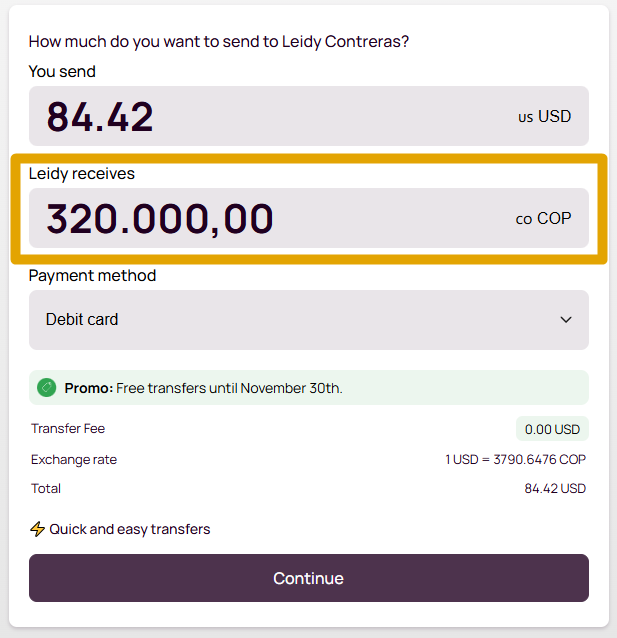Expand the payment method chevron arrow
The width and height of the screenshot is (617, 638).
coord(566,320)
